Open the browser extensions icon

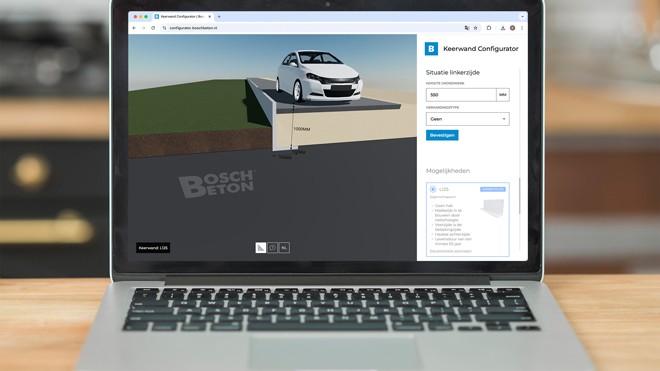[x=489, y=28]
